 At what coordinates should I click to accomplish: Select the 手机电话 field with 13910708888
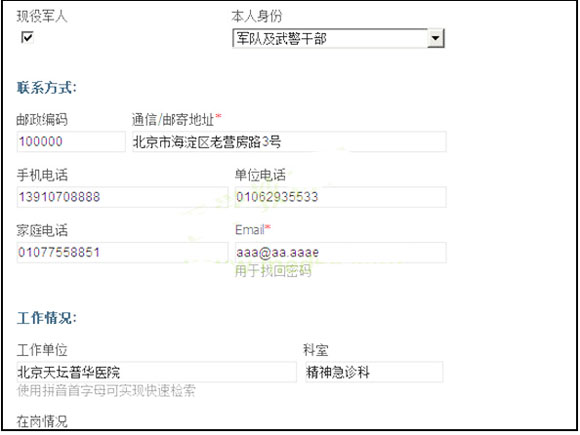tap(122, 197)
